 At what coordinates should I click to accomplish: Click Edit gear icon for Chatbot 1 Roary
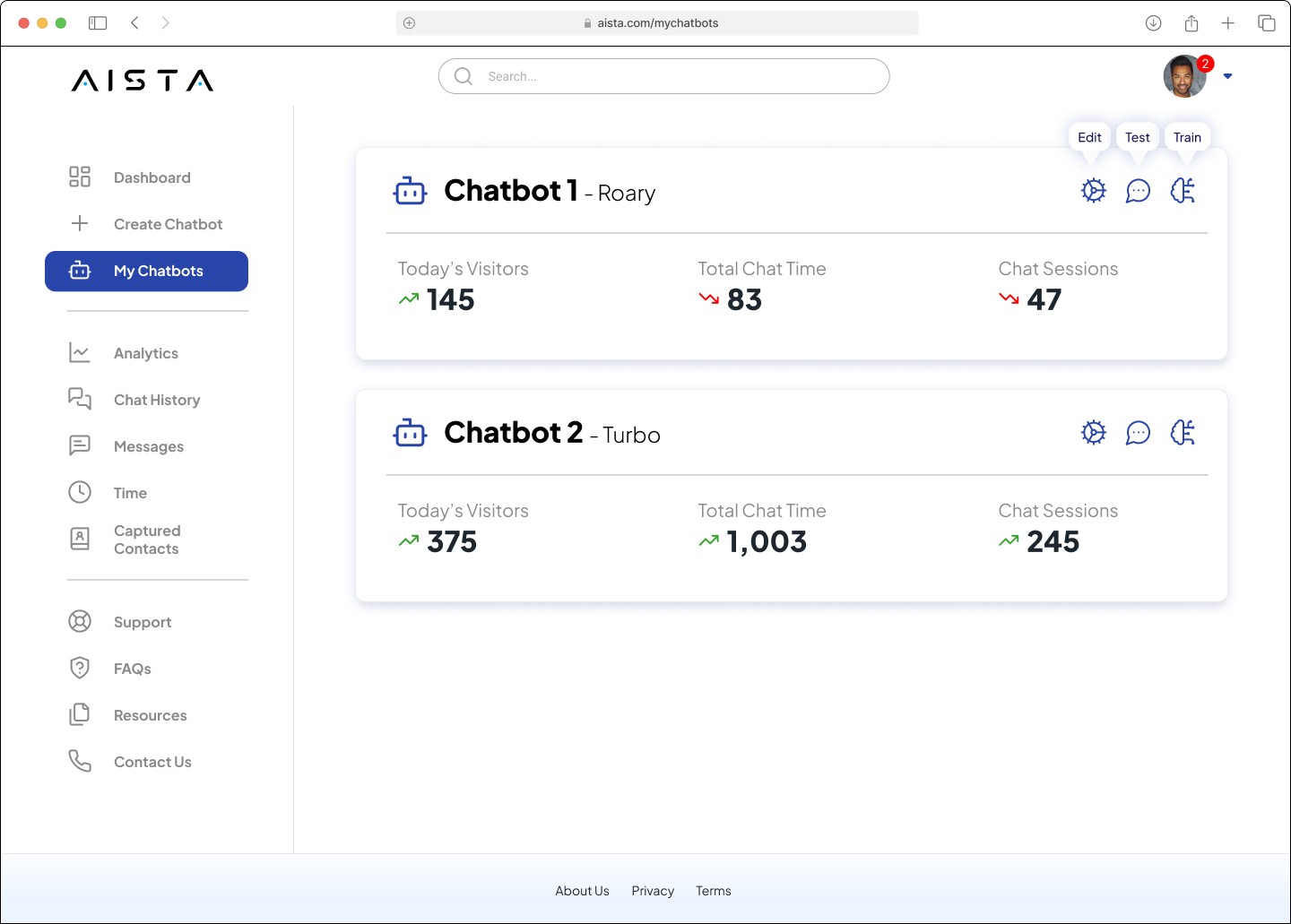(1093, 191)
